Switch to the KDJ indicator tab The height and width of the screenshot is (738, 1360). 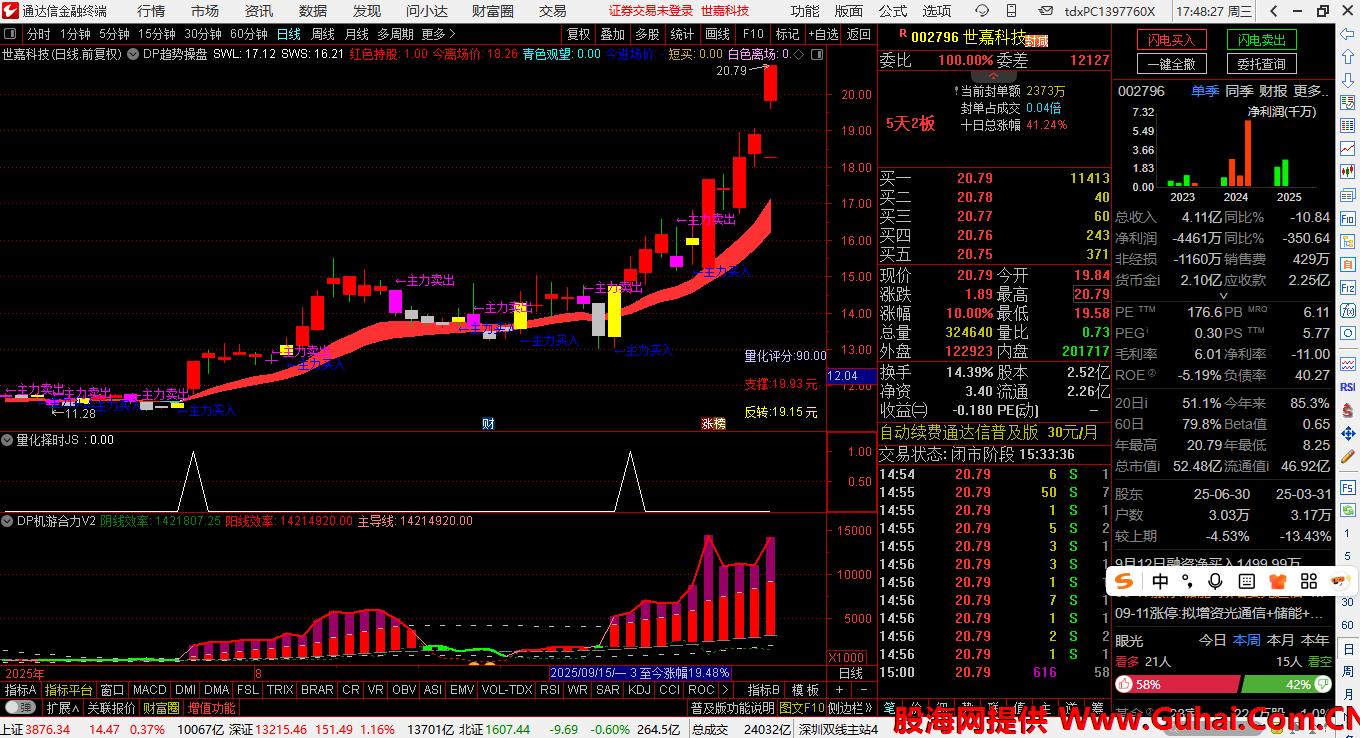639,690
